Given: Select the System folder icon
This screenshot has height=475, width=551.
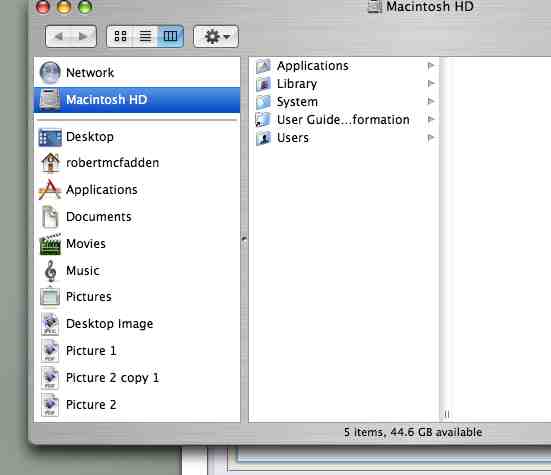Looking at the screenshot, I should click(263, 102).
